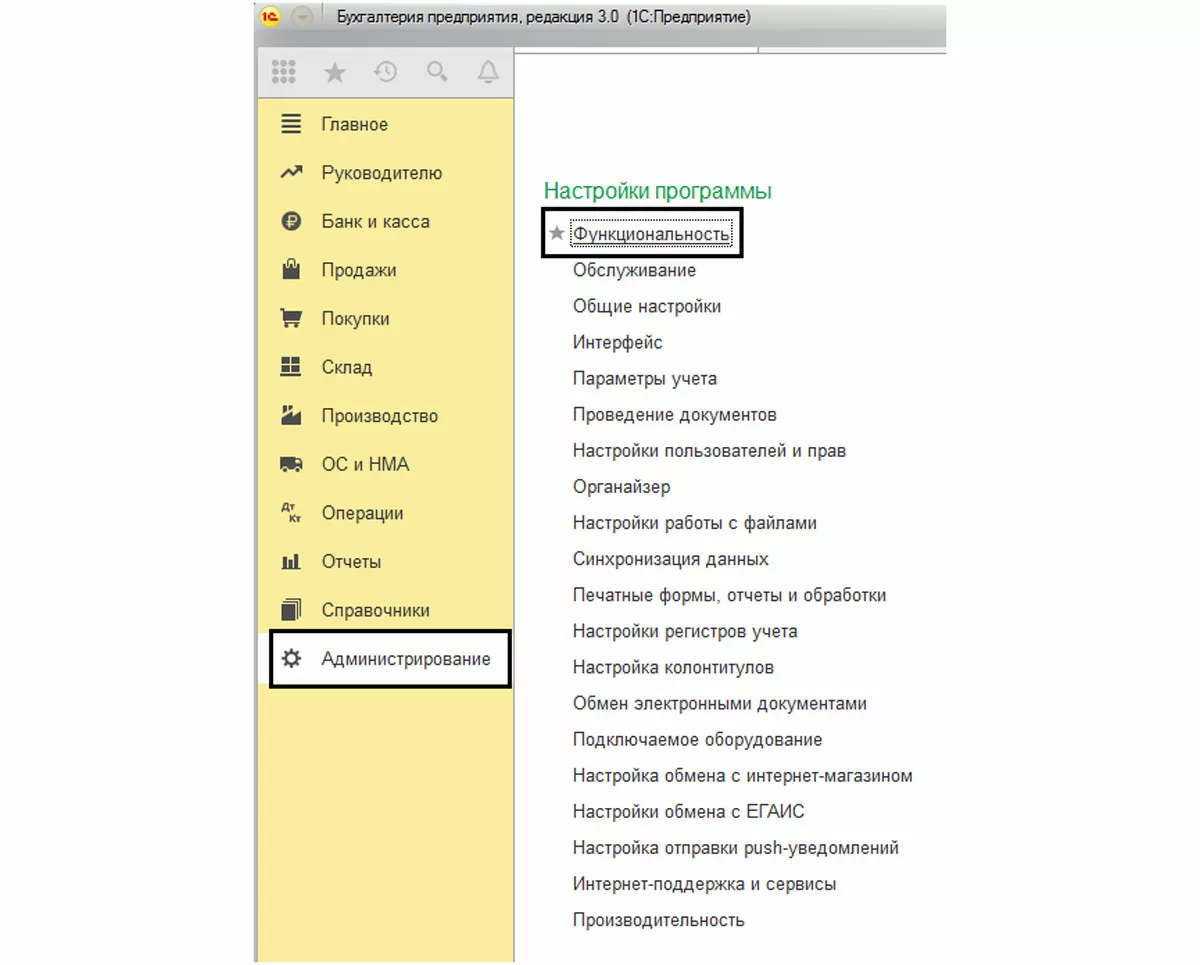Open Настройки обмена с ЕГАИС

[x=688, y=812]
